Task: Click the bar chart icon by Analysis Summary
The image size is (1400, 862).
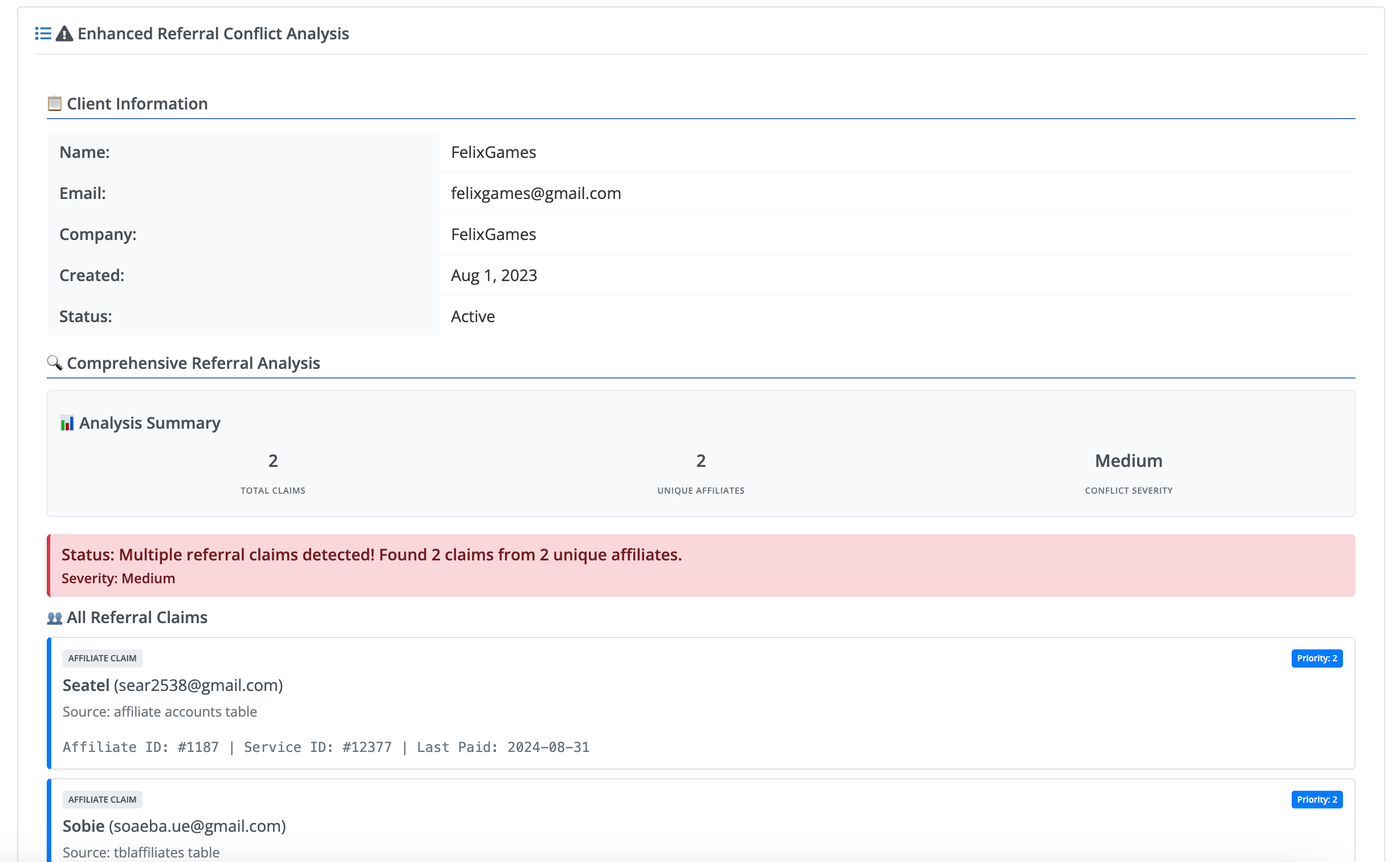Action: [67, 423]
